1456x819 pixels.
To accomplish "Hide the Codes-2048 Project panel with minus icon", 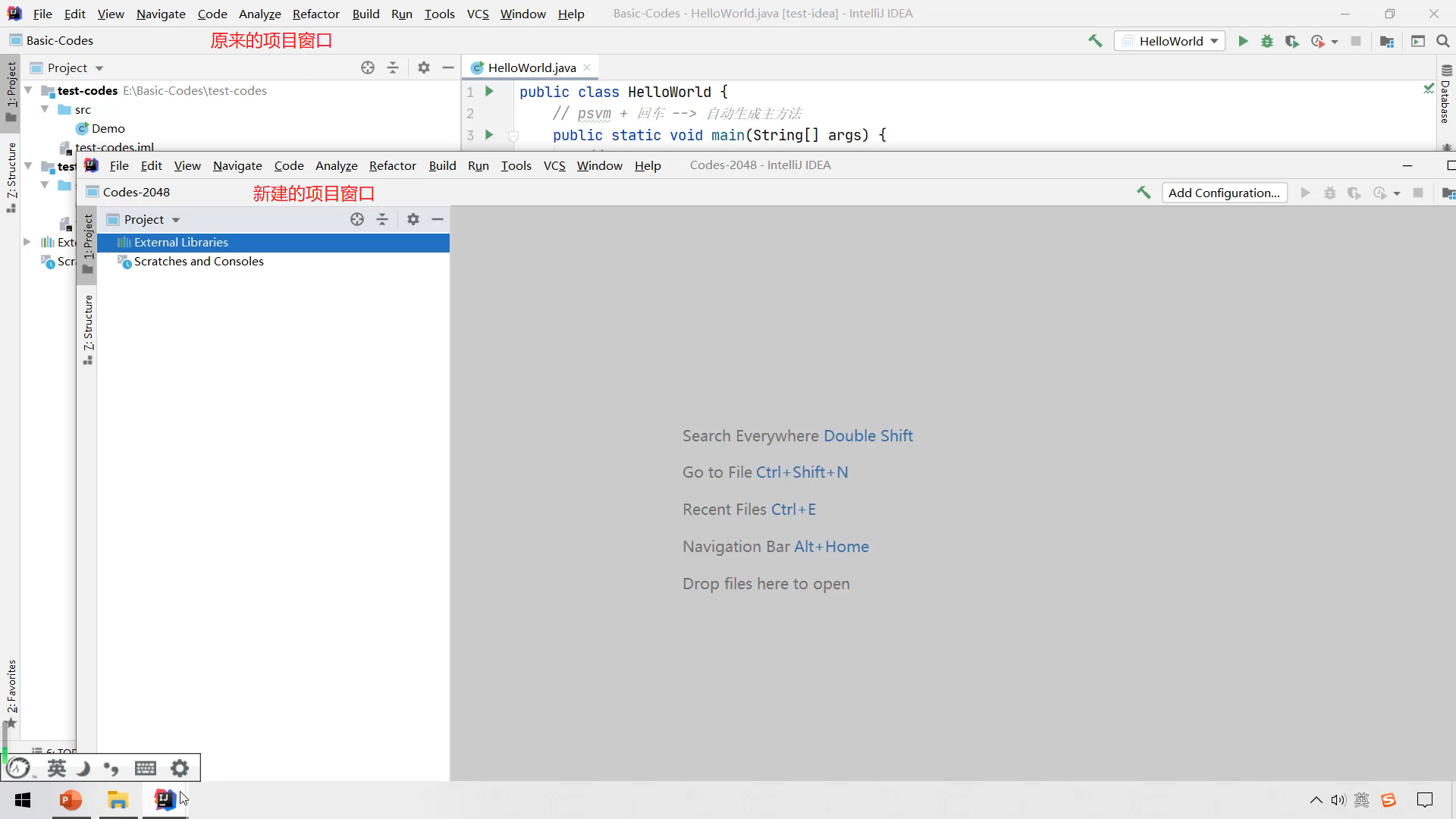I will 438,219.
